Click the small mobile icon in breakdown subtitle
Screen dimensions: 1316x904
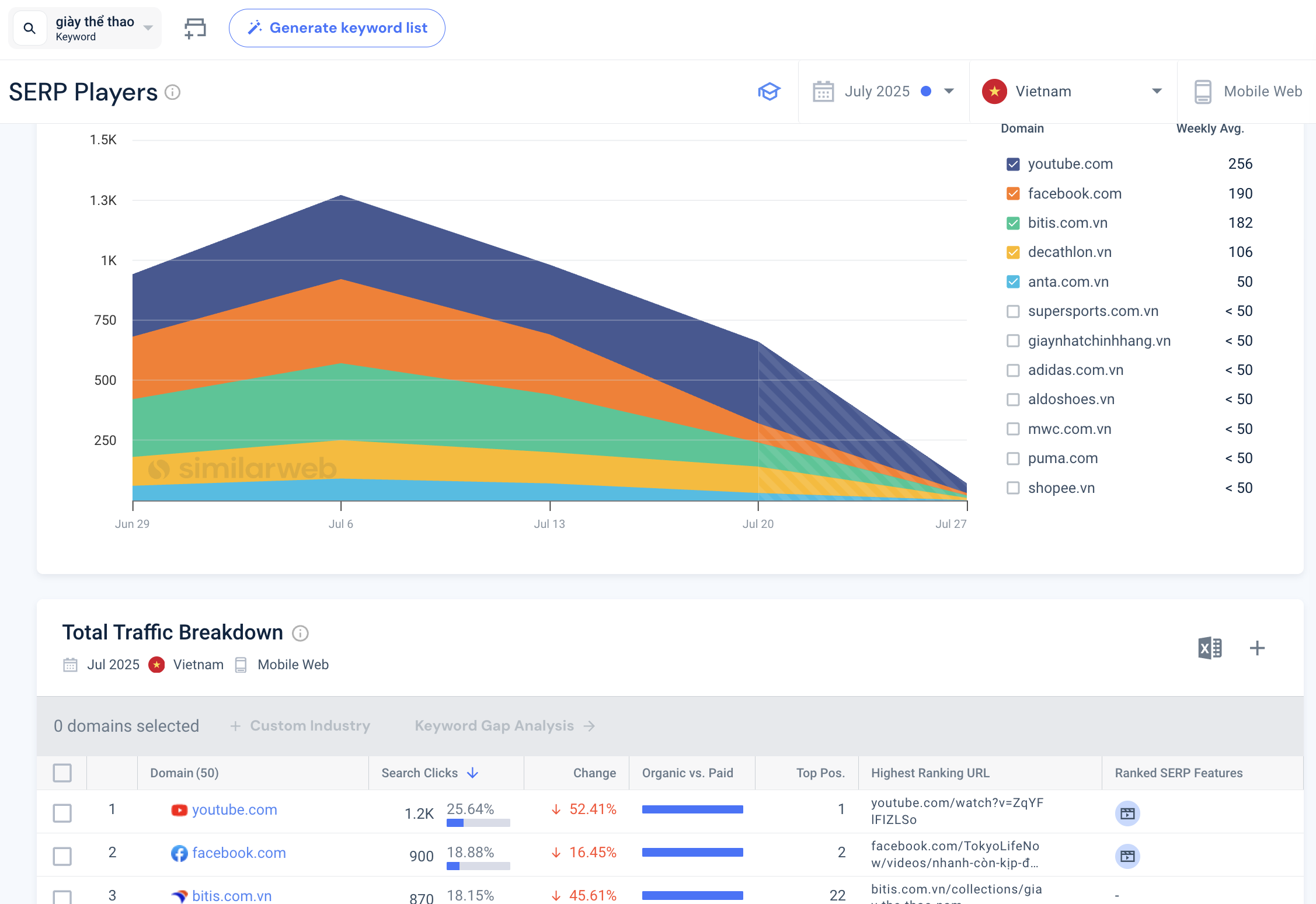241,665
